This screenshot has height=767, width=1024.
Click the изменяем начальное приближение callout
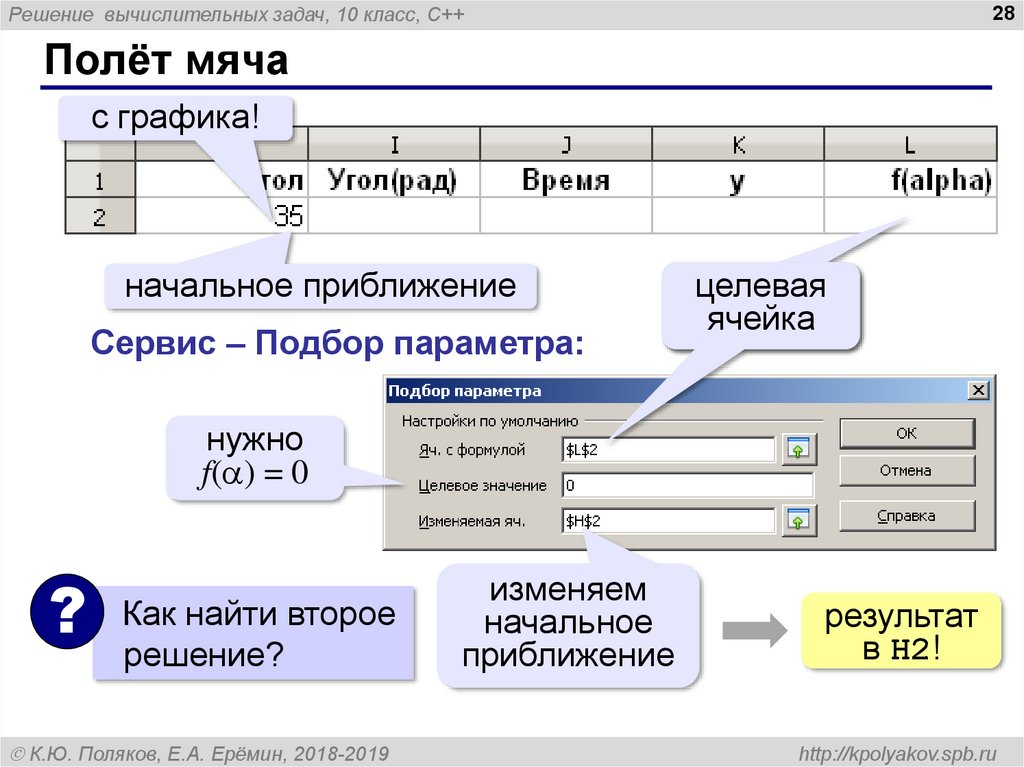coord(568,624)
